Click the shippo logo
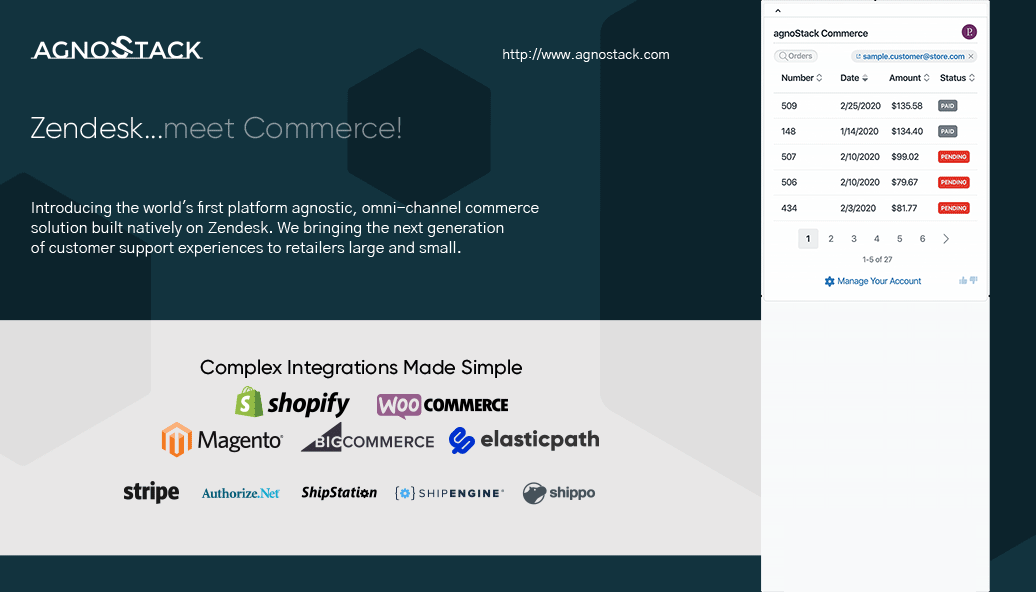 pos(559,493)
